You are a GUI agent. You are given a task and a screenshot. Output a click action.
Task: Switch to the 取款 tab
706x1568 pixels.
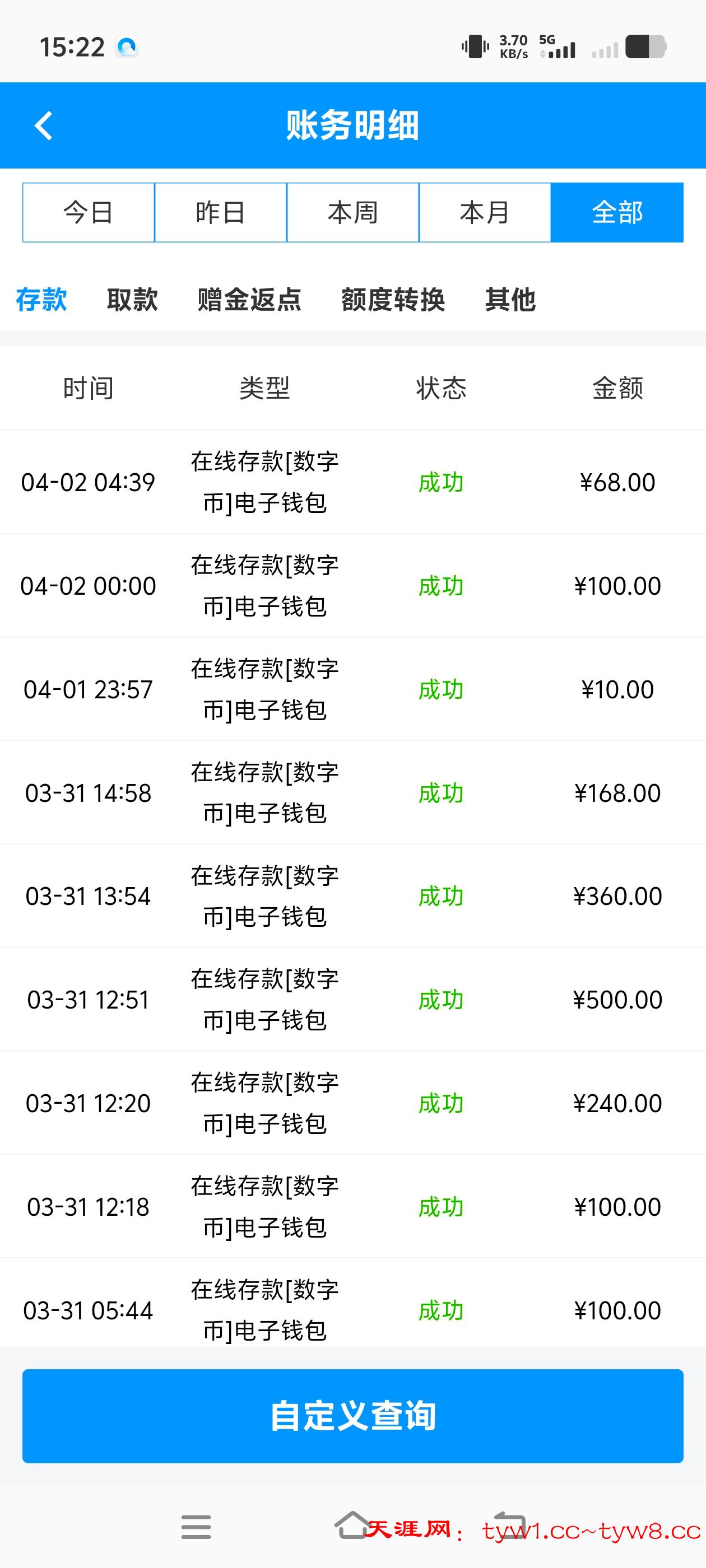[132, 300]
